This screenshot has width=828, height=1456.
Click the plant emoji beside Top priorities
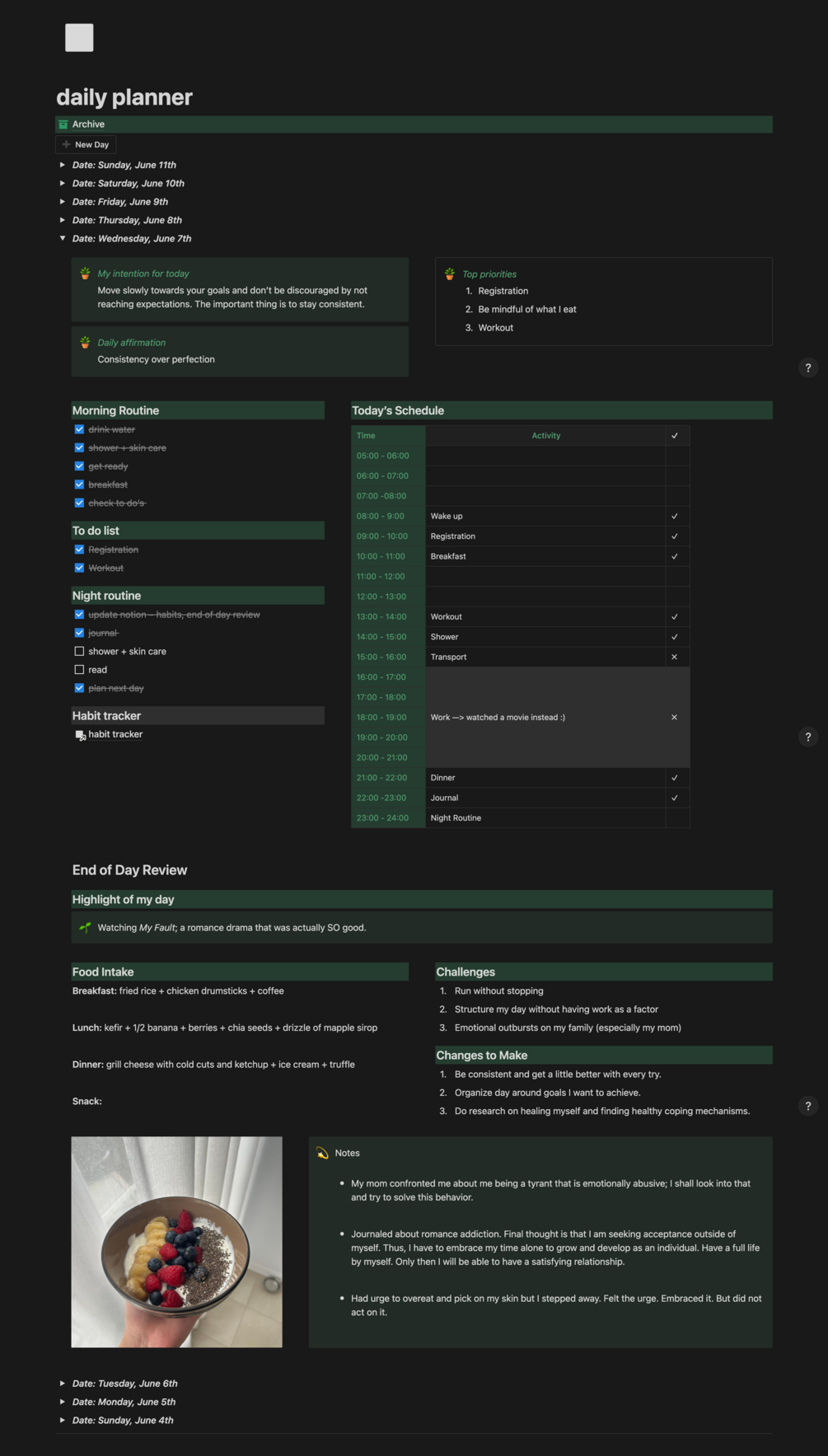[450, 274]
